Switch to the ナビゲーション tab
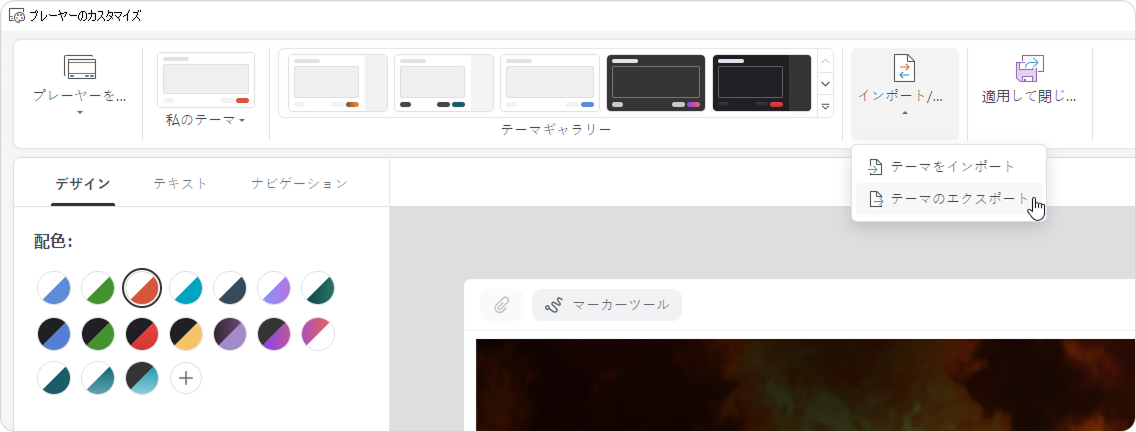Image resolution: width=1136 pixels, height=432 pixels. click(299, 183)
